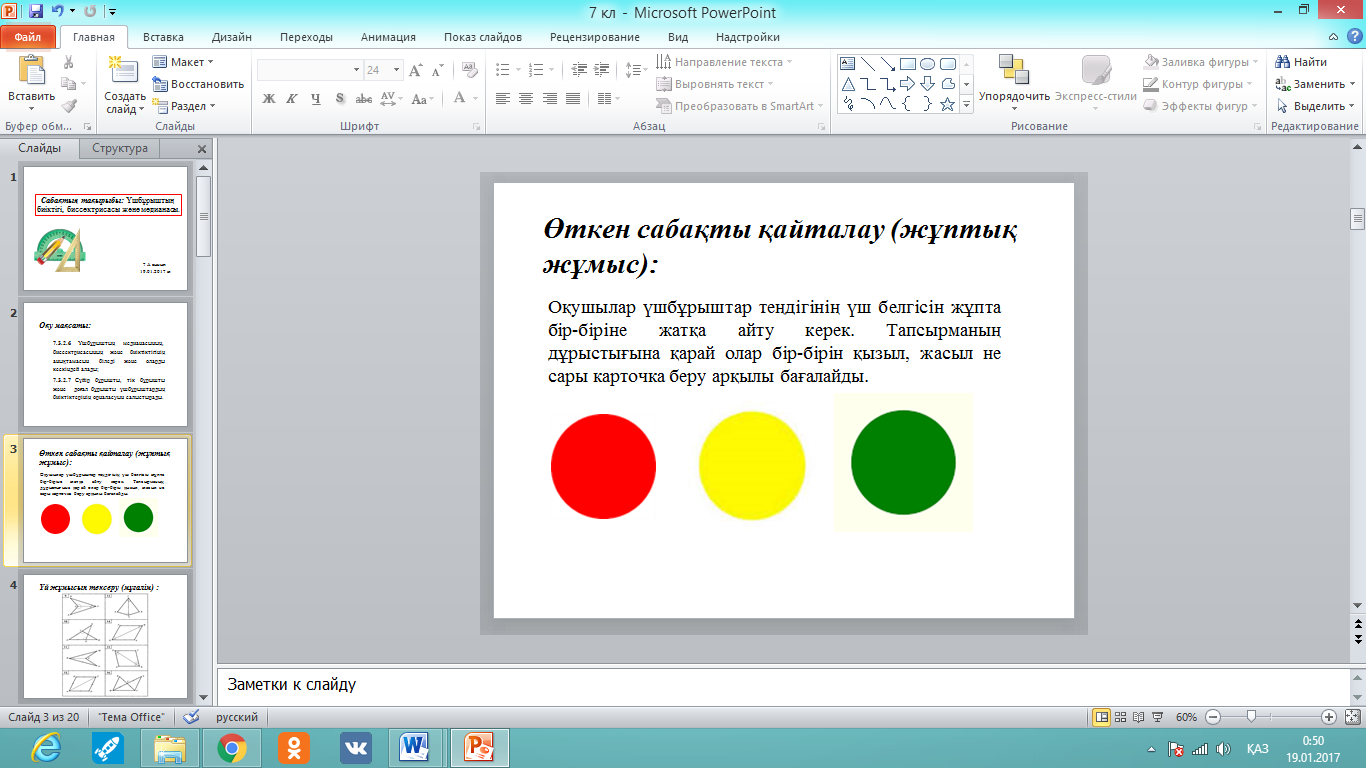Viewport: 1366px width, 768px height.
Task: Click the Cut scissors icon
Action: [x=69, y=62]
